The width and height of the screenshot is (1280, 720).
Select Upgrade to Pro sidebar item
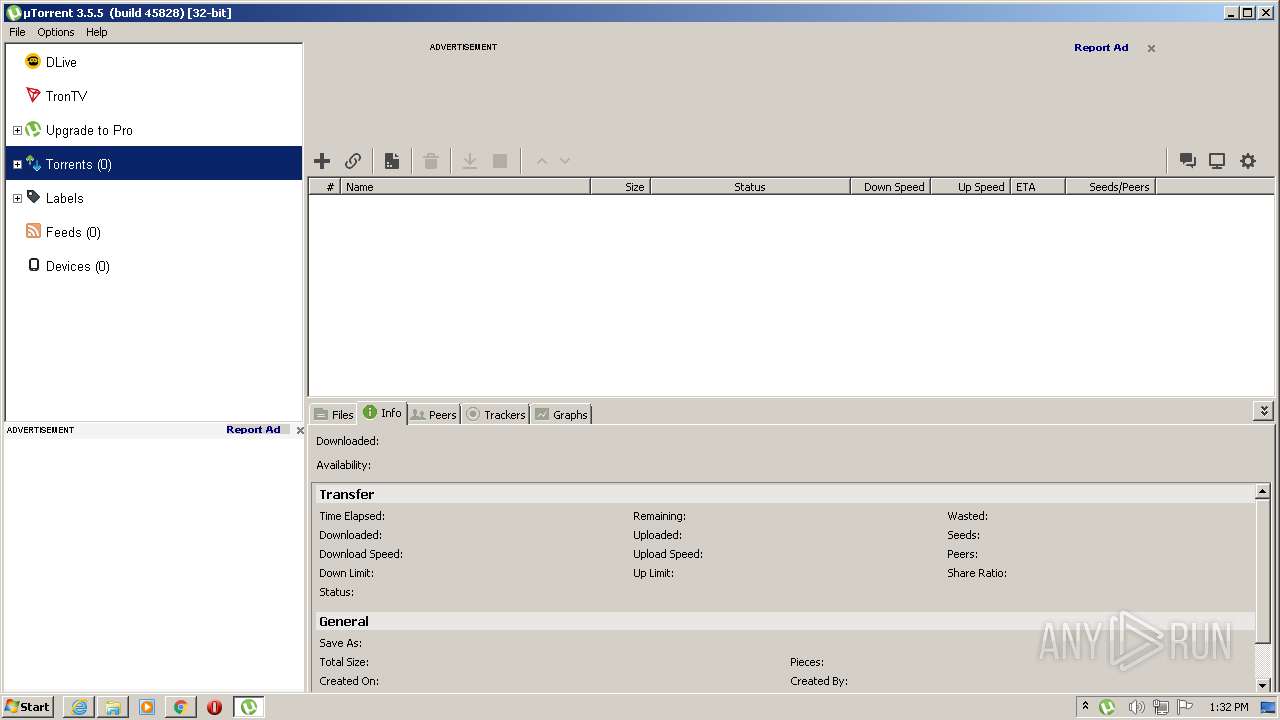coord(154,130)
